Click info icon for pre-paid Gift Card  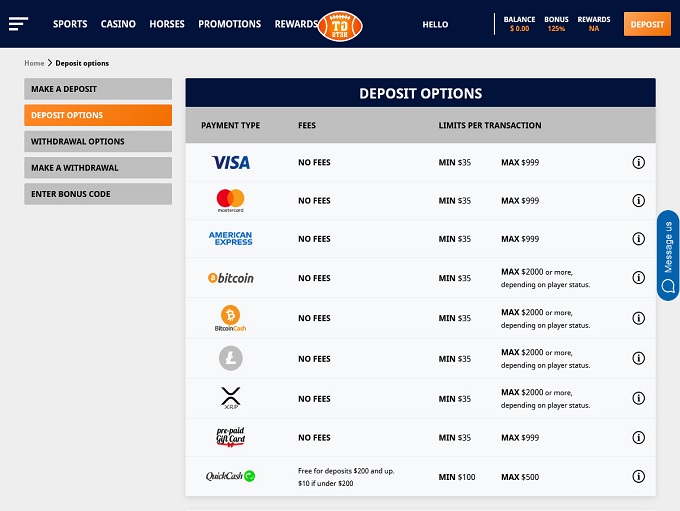pos(639,437)
